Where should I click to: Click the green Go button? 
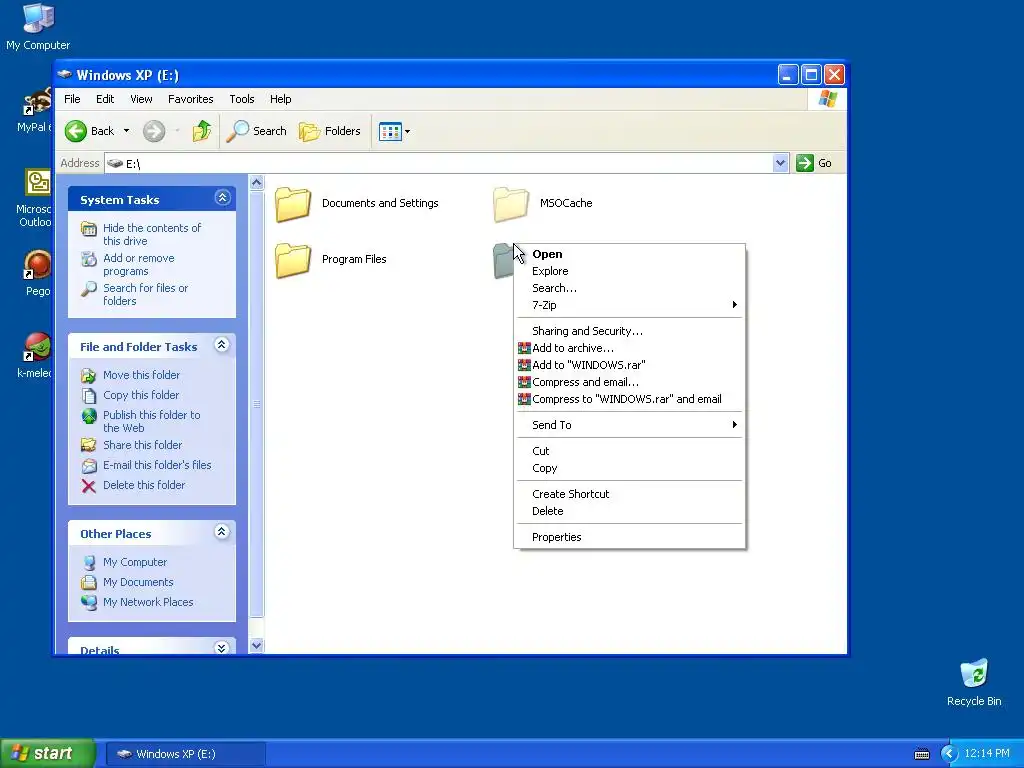[814, 163]
